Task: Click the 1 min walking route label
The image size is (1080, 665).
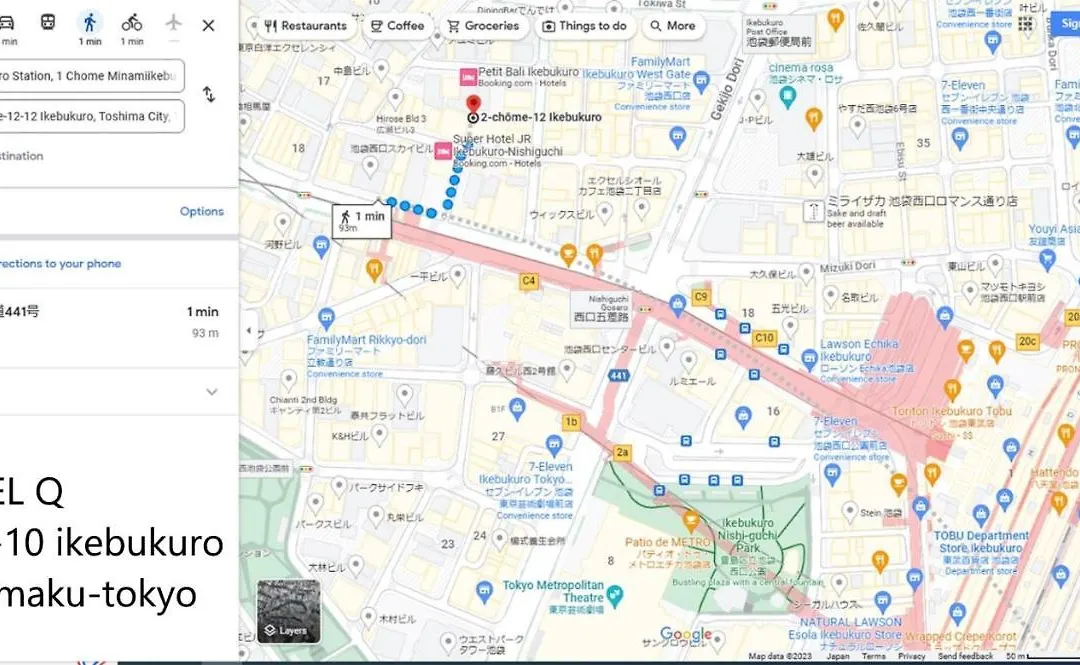Action: click(362, 221)
